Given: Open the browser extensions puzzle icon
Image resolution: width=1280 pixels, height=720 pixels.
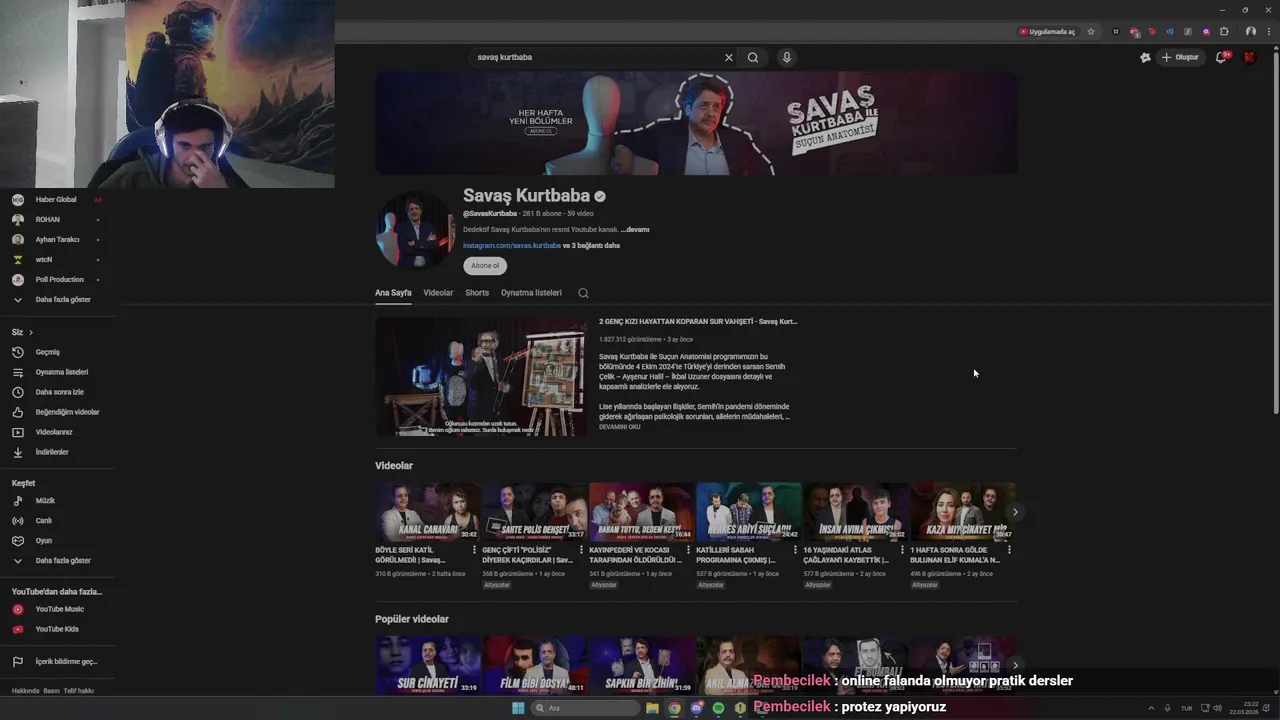Looking at the screenshot, I should click(1224, 32).
